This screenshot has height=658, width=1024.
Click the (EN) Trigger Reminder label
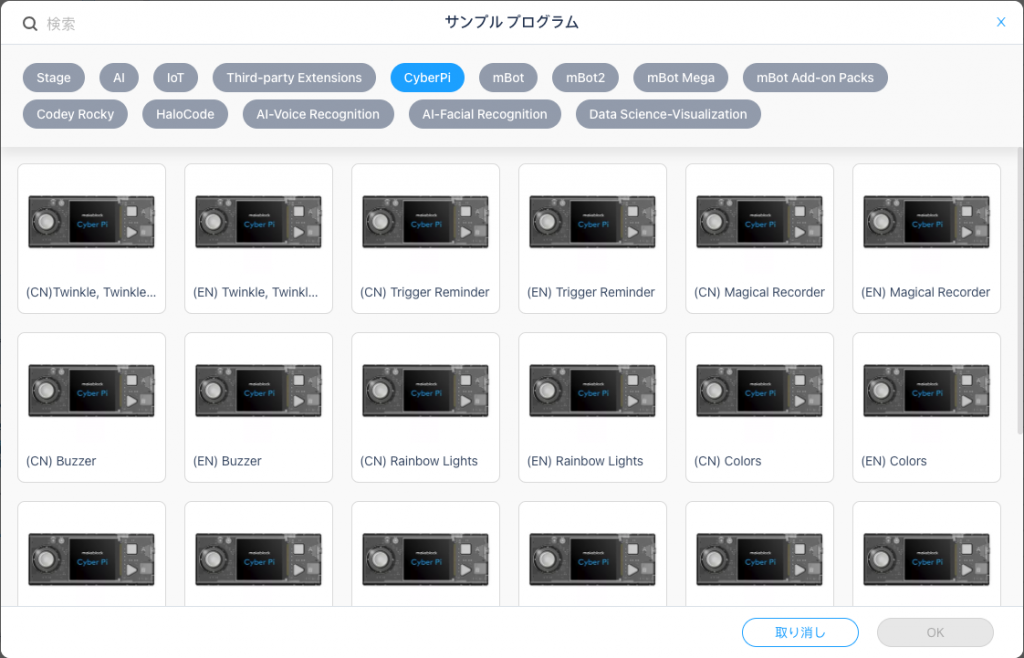pyautogui.click(x=591, y=292)
